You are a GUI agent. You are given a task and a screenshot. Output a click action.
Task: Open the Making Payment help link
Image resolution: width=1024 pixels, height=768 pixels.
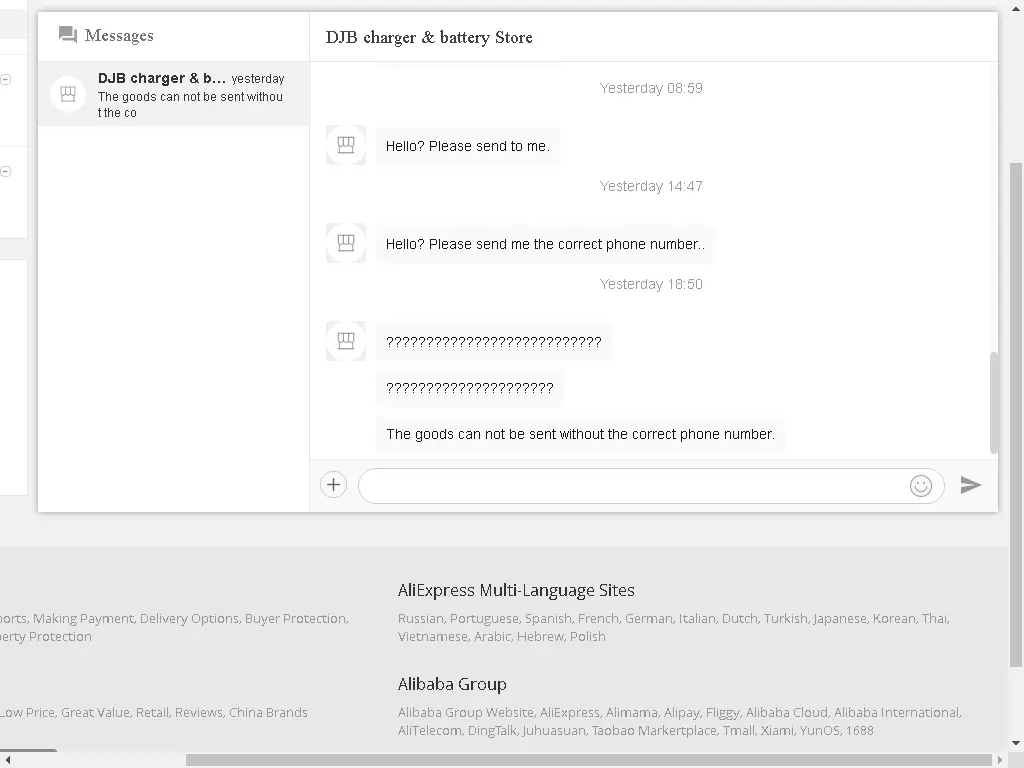point(84,618)
